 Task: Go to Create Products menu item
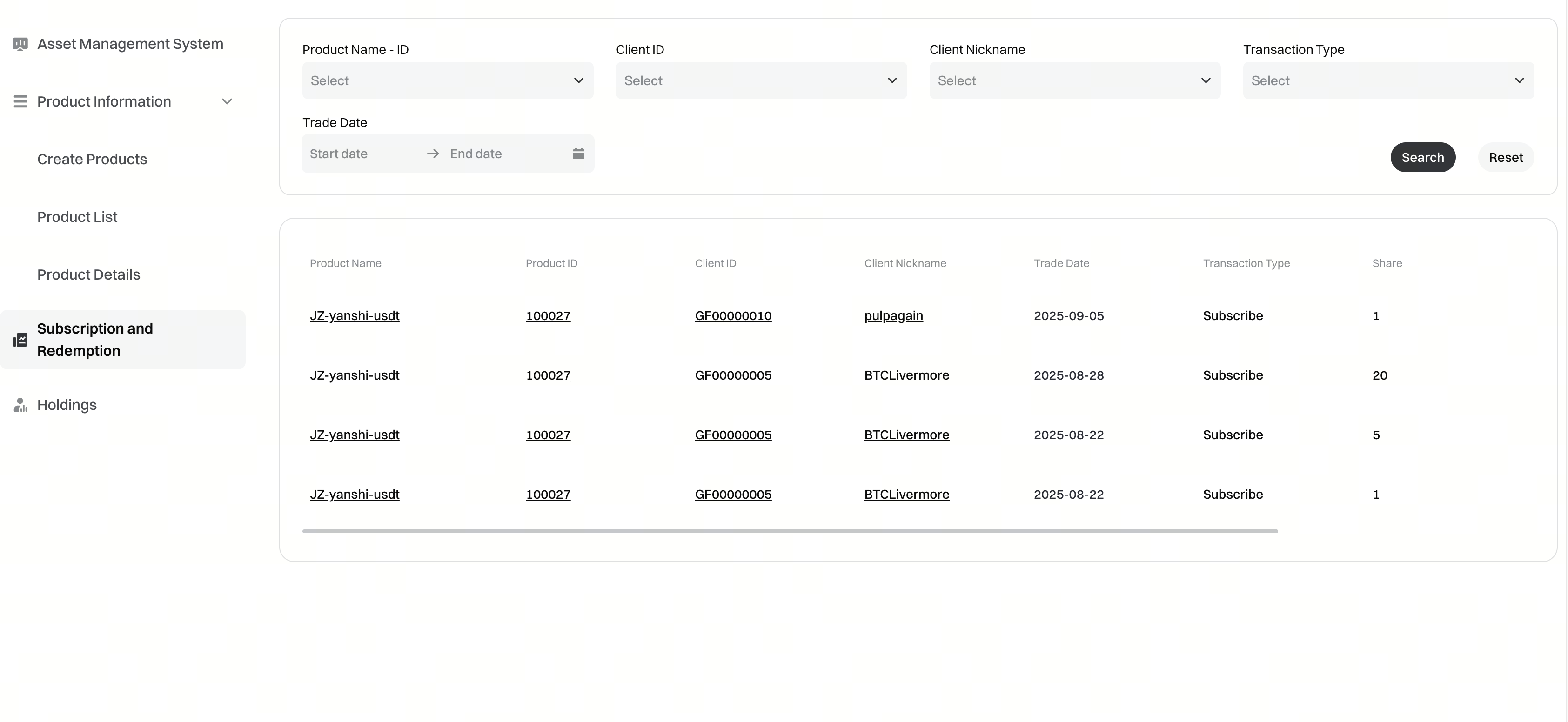pos(92,160)
